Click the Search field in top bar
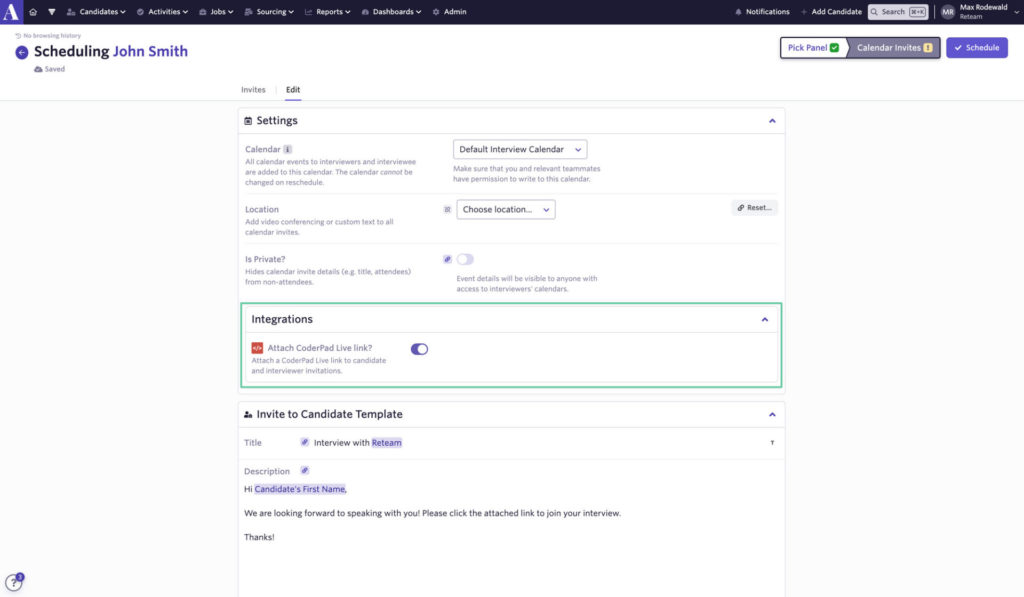1024x597 pixels. pyautogui.click(x=897, y=11)
